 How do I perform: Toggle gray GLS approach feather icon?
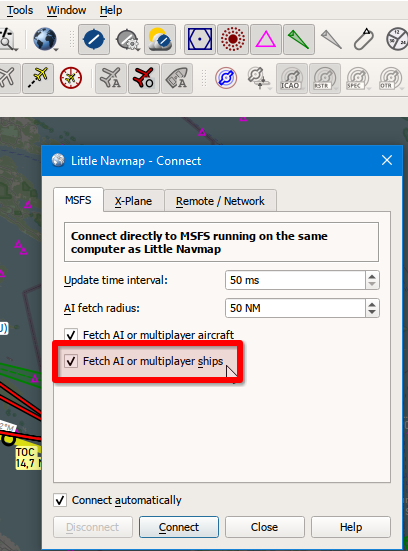[331, 39]
